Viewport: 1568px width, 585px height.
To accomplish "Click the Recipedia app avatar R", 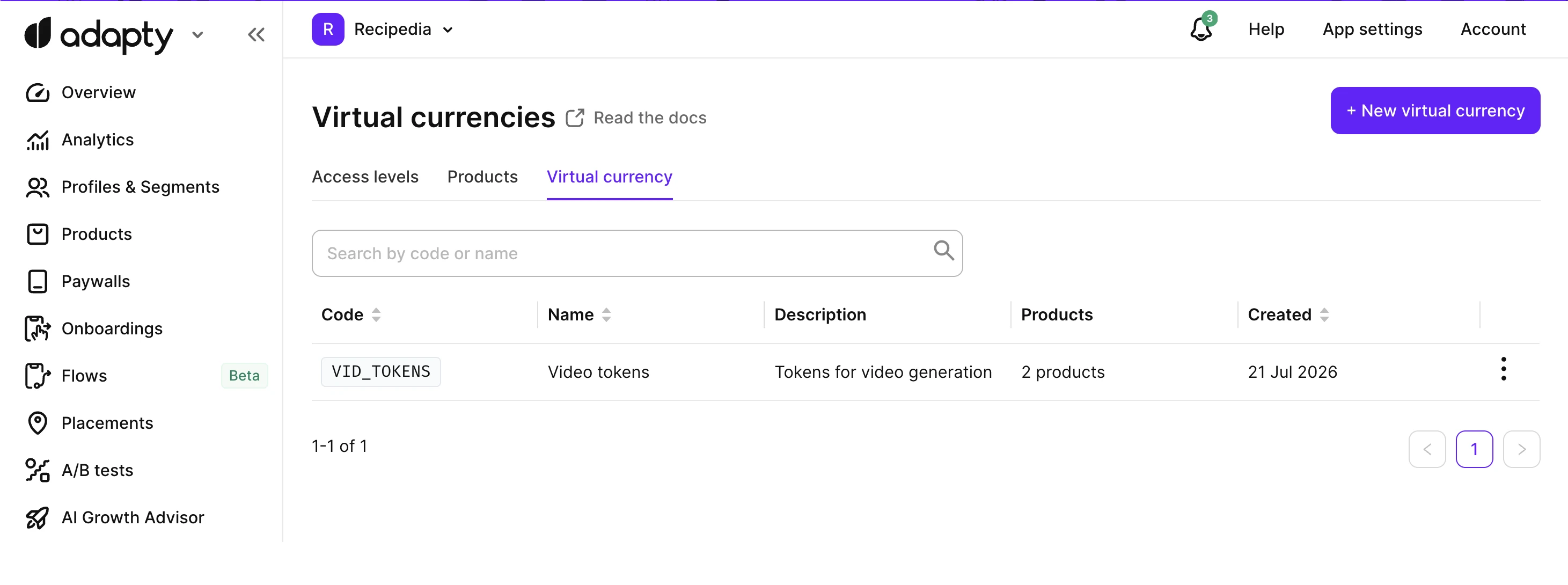I will click(x=328, y=29).
